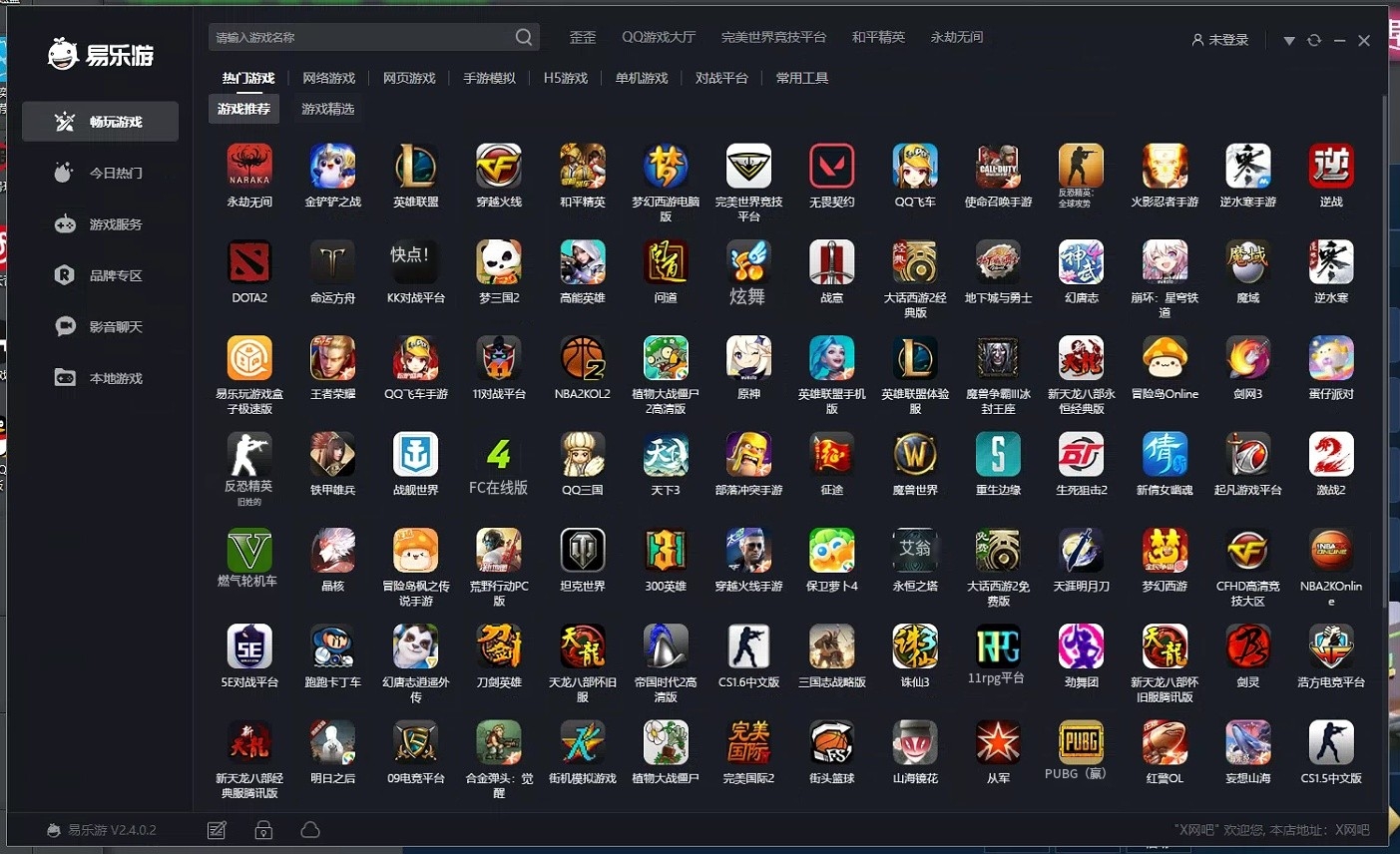Click the search magnifier icon
1400x854 pixels.
click(x=524, y=37)
